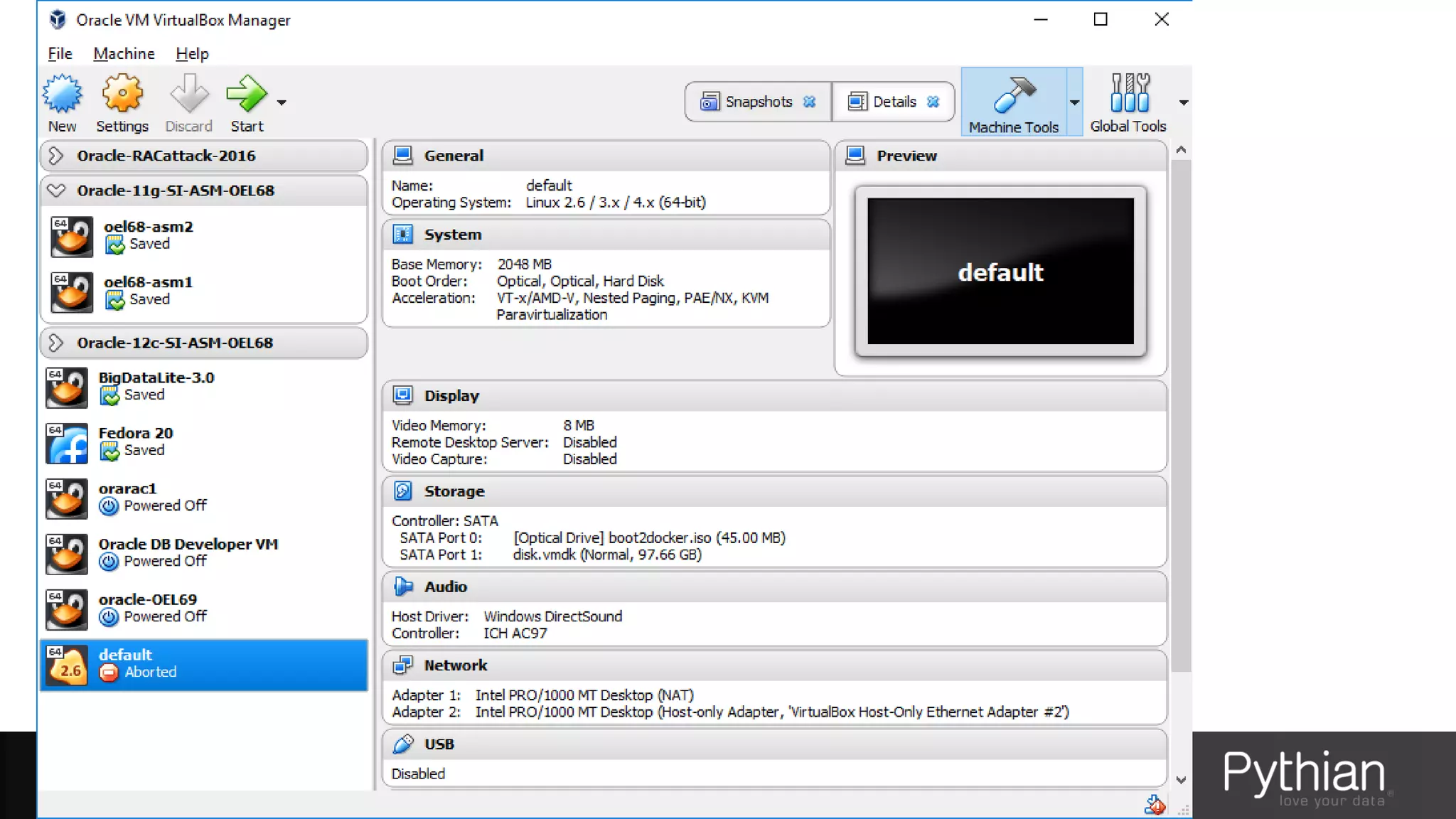Select the Fedora 20 virtual machine
Viewport: 1456px width, 819px height.
tap(135, 441)
